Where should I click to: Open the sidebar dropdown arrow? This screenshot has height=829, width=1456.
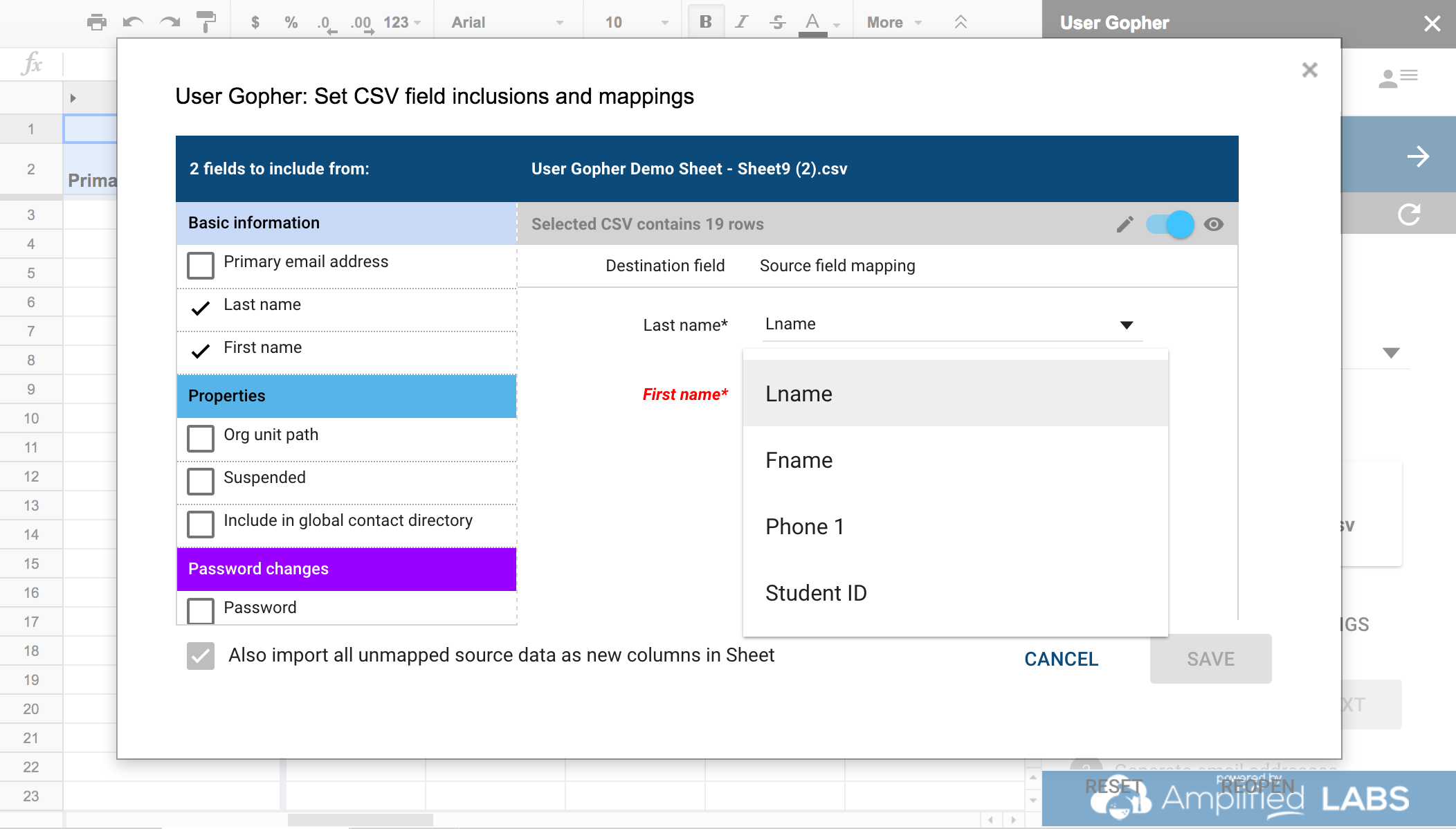coord(1391,353)
